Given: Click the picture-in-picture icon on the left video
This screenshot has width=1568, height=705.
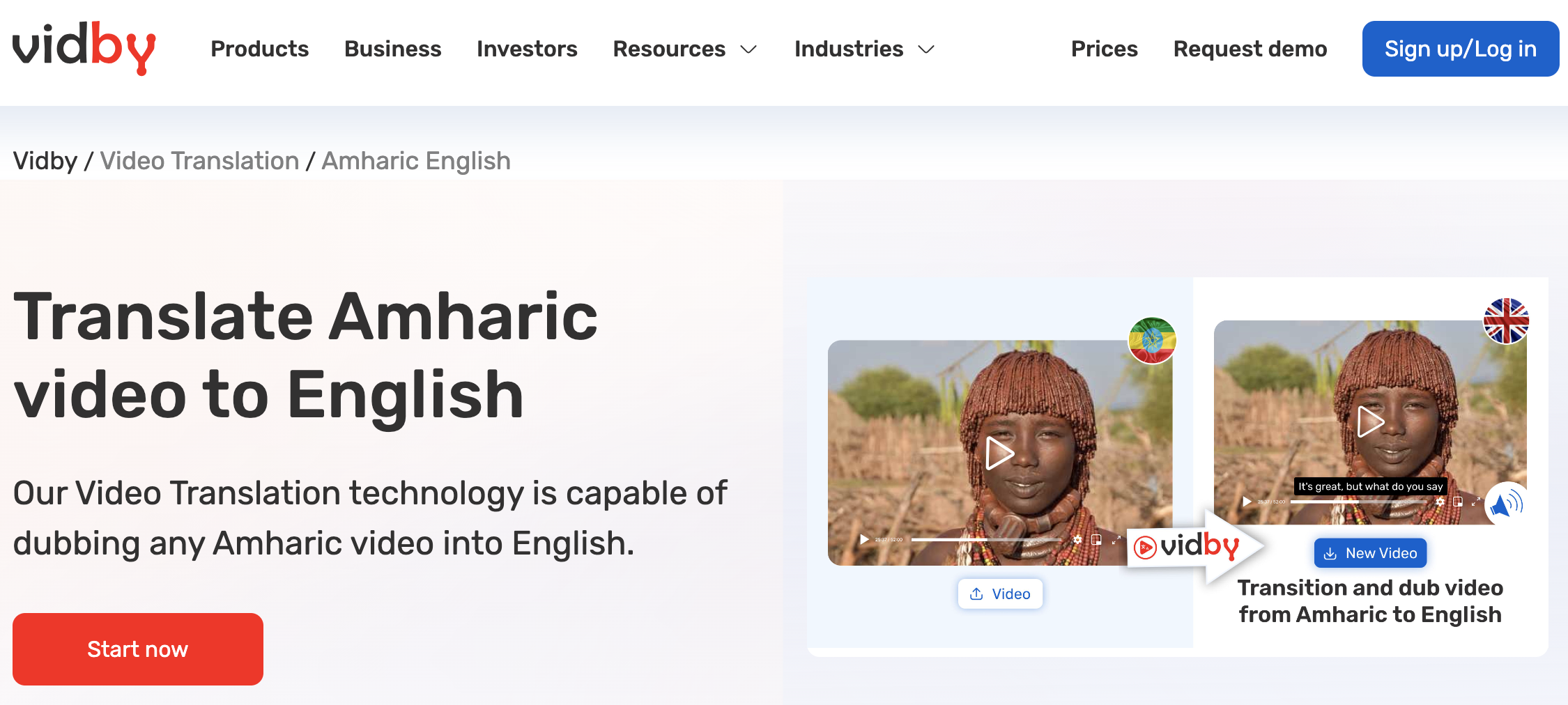Looking at the screenshot, I should 1096,539.
